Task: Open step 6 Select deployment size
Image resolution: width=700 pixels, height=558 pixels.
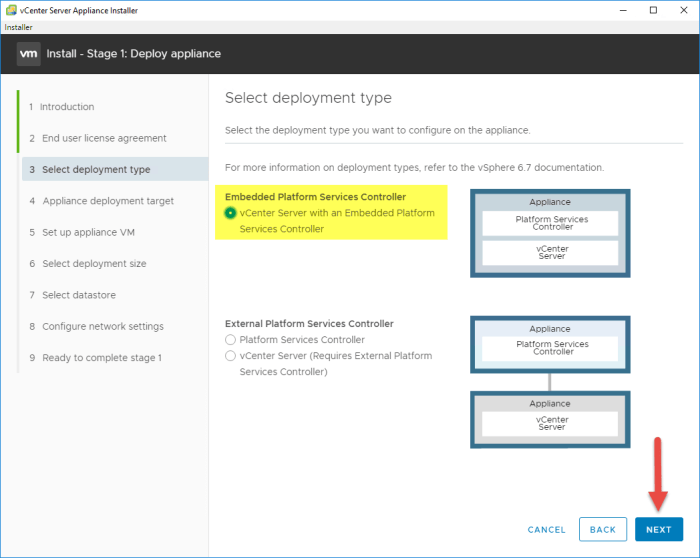Action: [88, 263]
